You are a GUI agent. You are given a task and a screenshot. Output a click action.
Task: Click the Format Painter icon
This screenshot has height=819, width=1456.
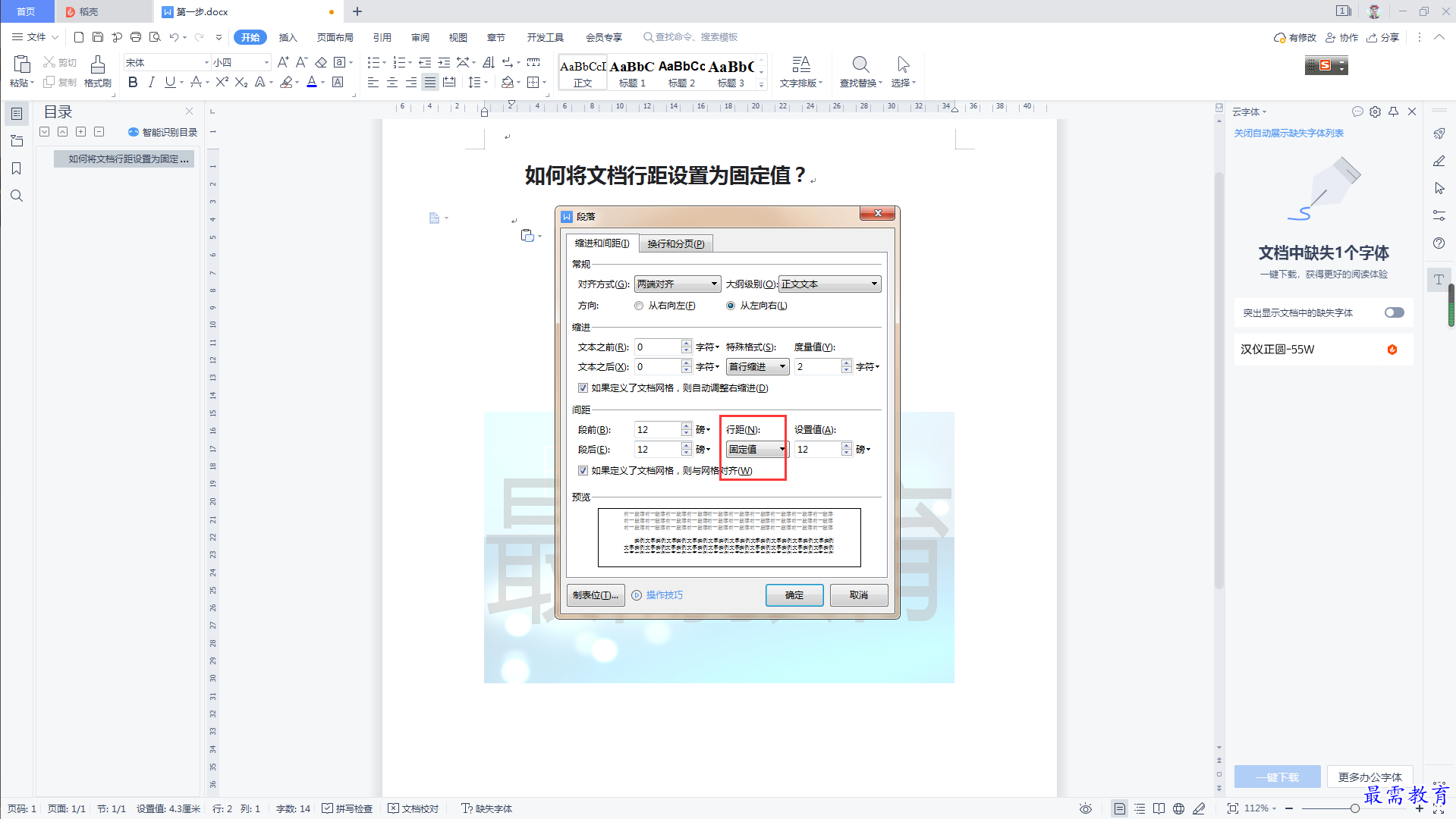click(x=98, y=64)
